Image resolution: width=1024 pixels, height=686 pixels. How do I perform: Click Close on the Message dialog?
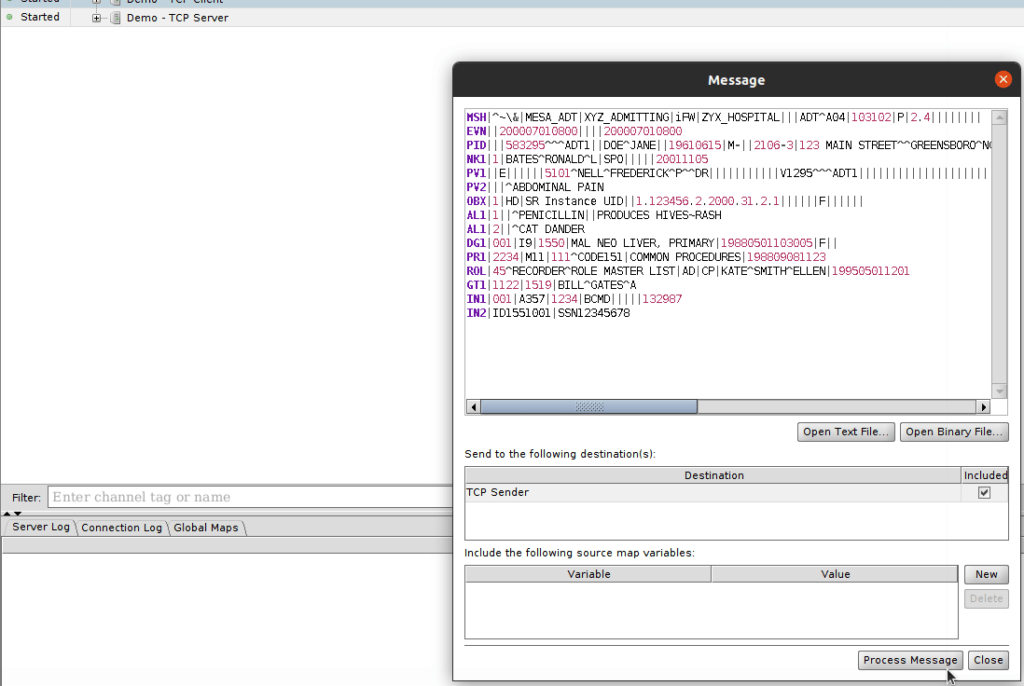point(988,660)
